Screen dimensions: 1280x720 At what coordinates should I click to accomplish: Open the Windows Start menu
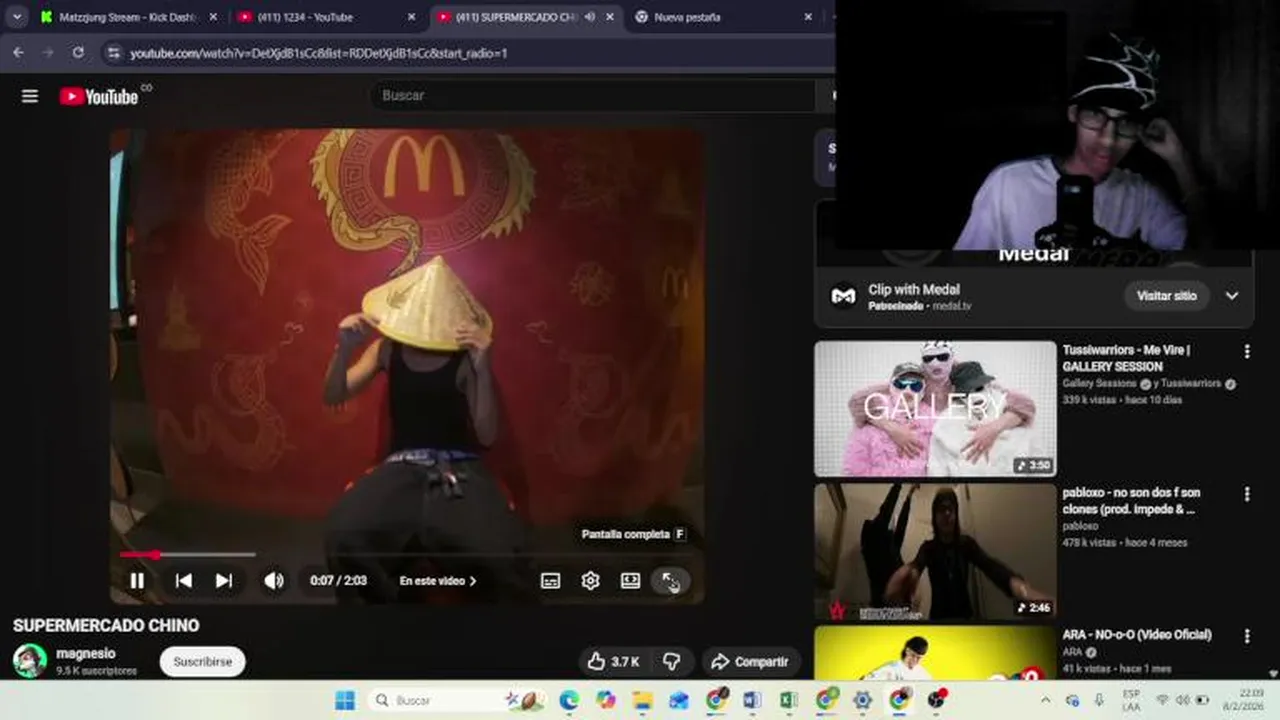point(345,700)
